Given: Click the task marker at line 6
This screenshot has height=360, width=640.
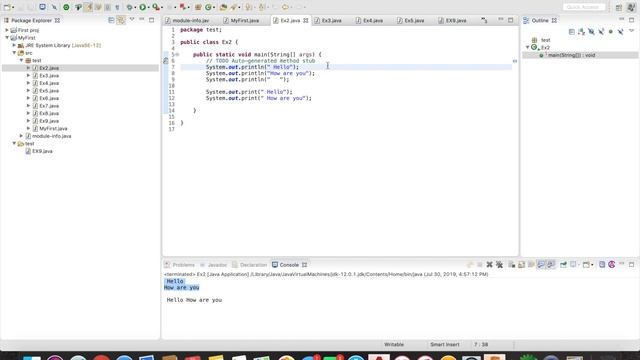Looking at the screenshot, I should tap(165, 61).
